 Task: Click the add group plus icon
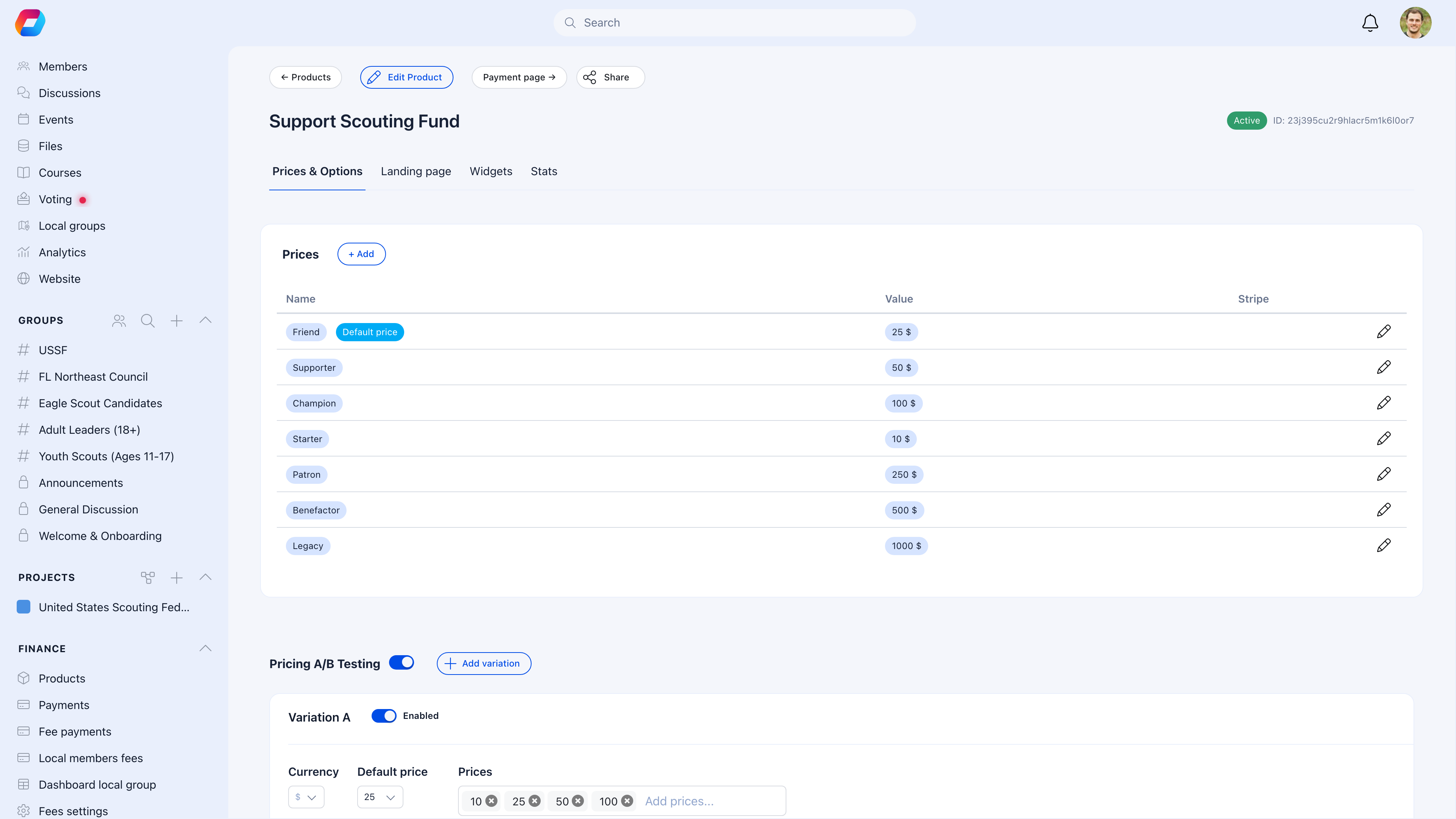[x=176, y=320]
